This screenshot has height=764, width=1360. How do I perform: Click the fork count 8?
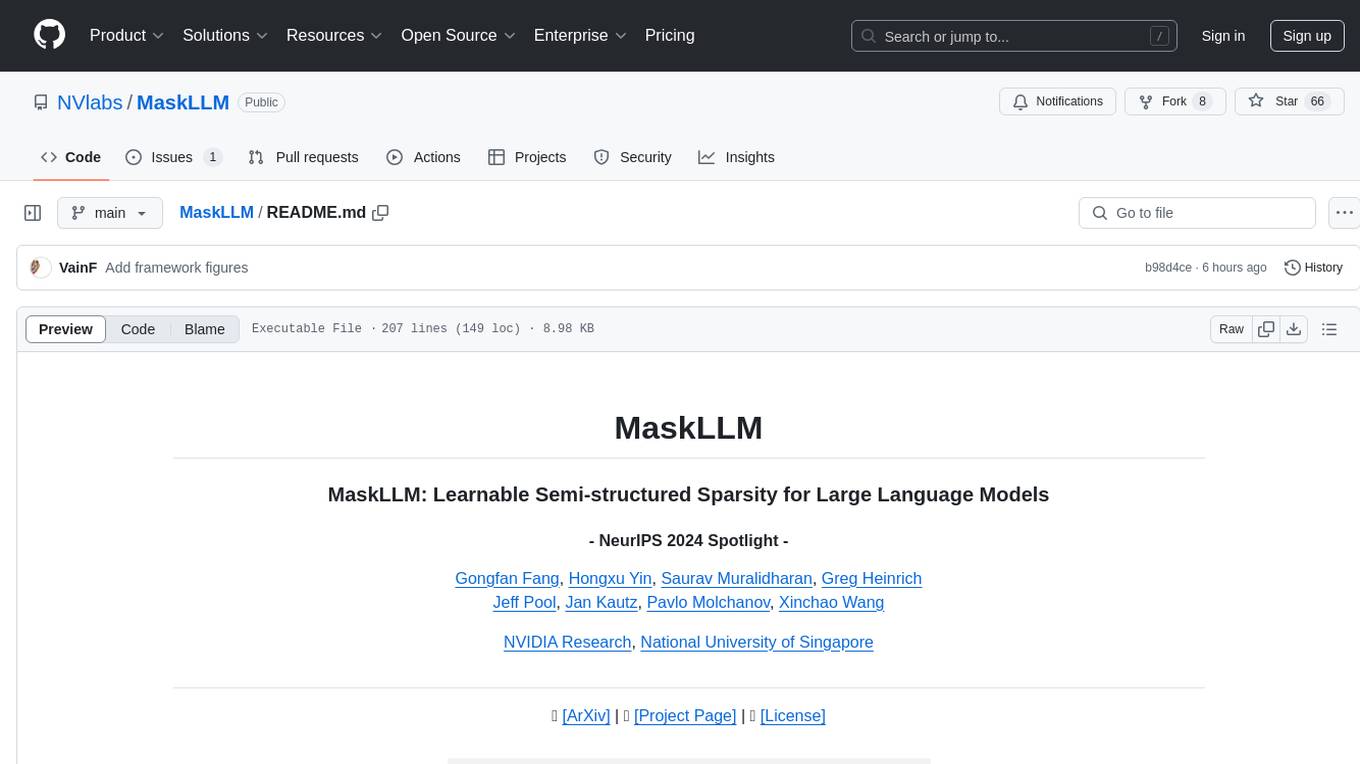pyautogui.click(x=1202, y=101)
